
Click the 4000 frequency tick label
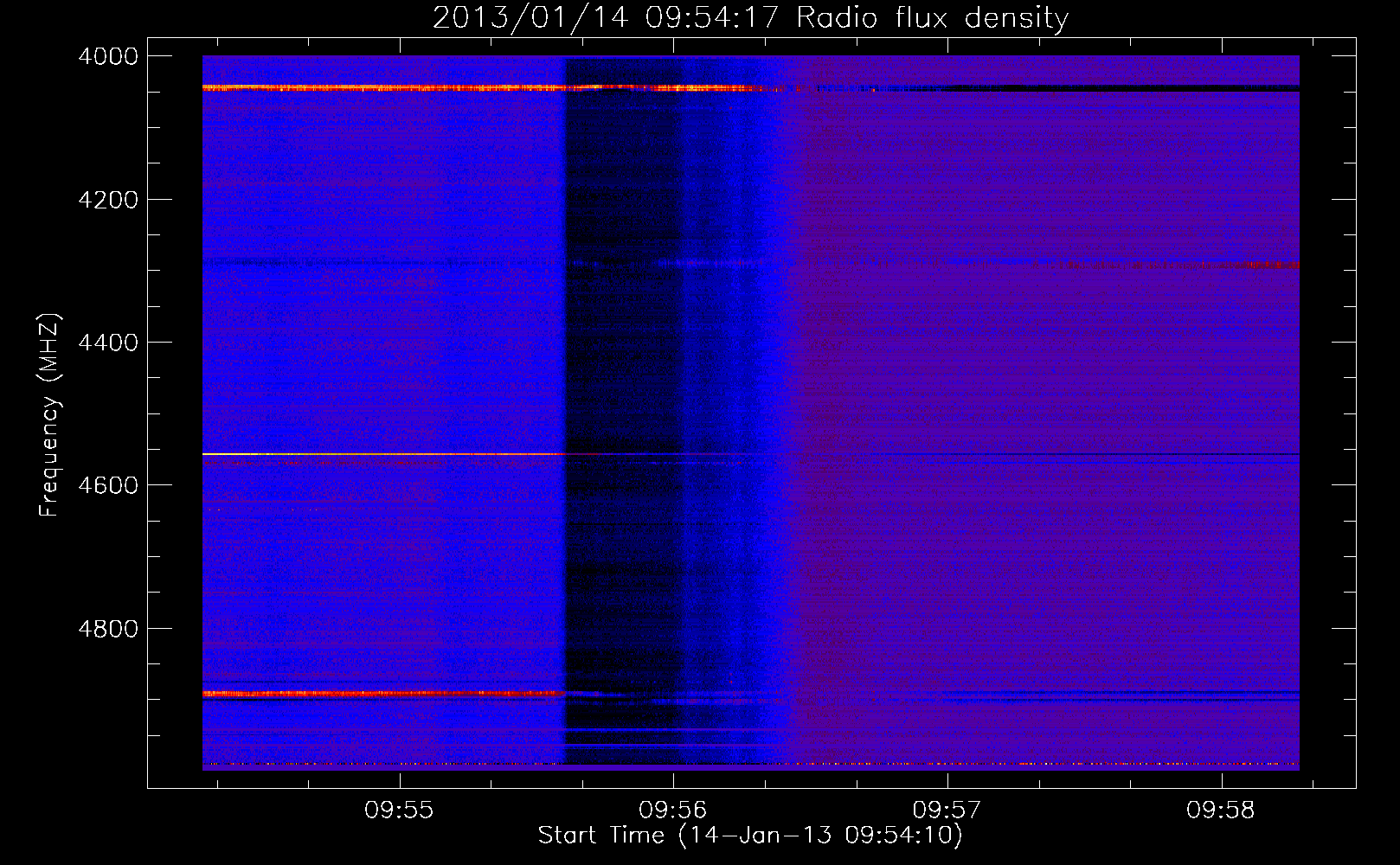[108, 56]
